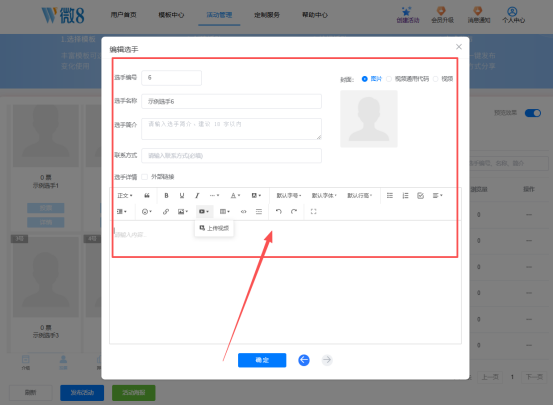Screen dimensions: 554x405
Task: Open the emoji picker dropdown
Action: (147, 212)
